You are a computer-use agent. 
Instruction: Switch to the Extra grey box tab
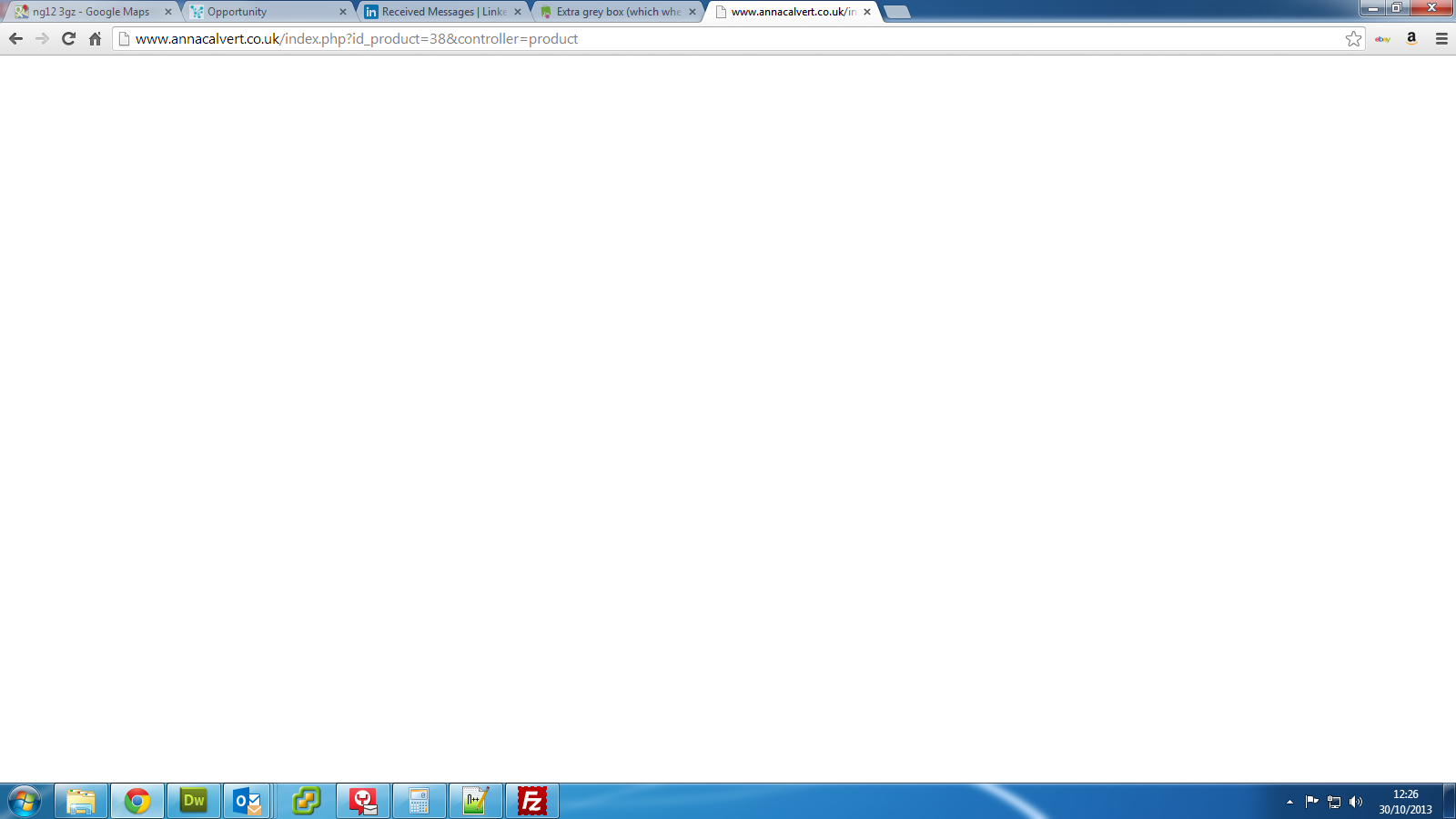616,12
